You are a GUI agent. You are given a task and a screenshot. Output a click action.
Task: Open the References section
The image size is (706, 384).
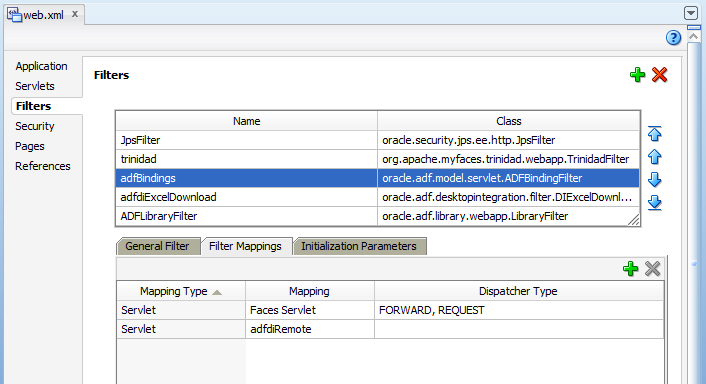coord(43,166)
